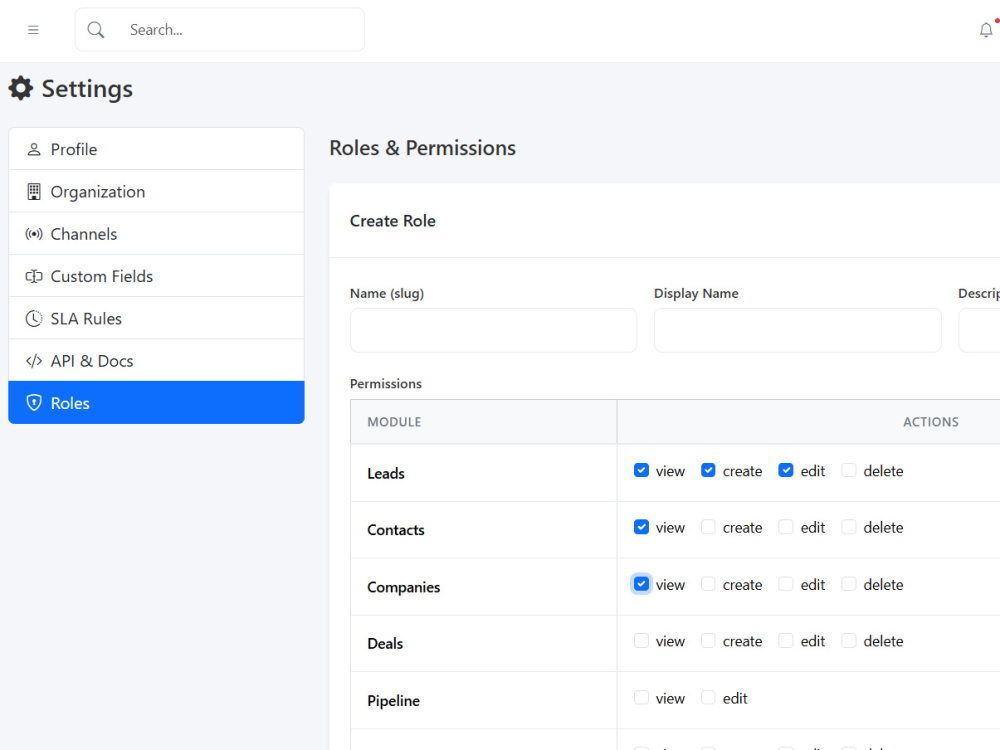
Task: Focus the Search field
Action: click(x=220, y=30)
